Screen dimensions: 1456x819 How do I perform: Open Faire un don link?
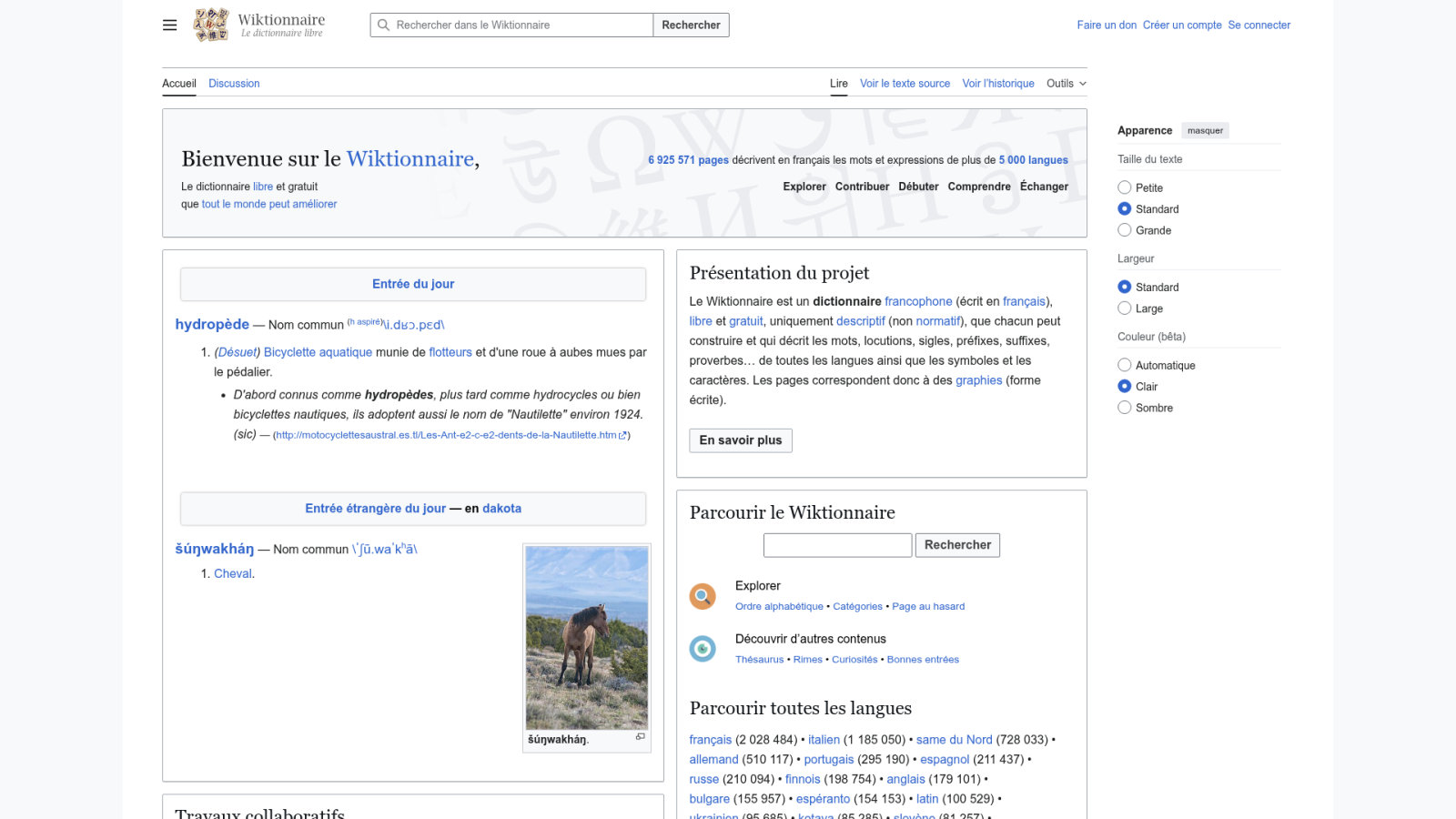click(1107, 25)
